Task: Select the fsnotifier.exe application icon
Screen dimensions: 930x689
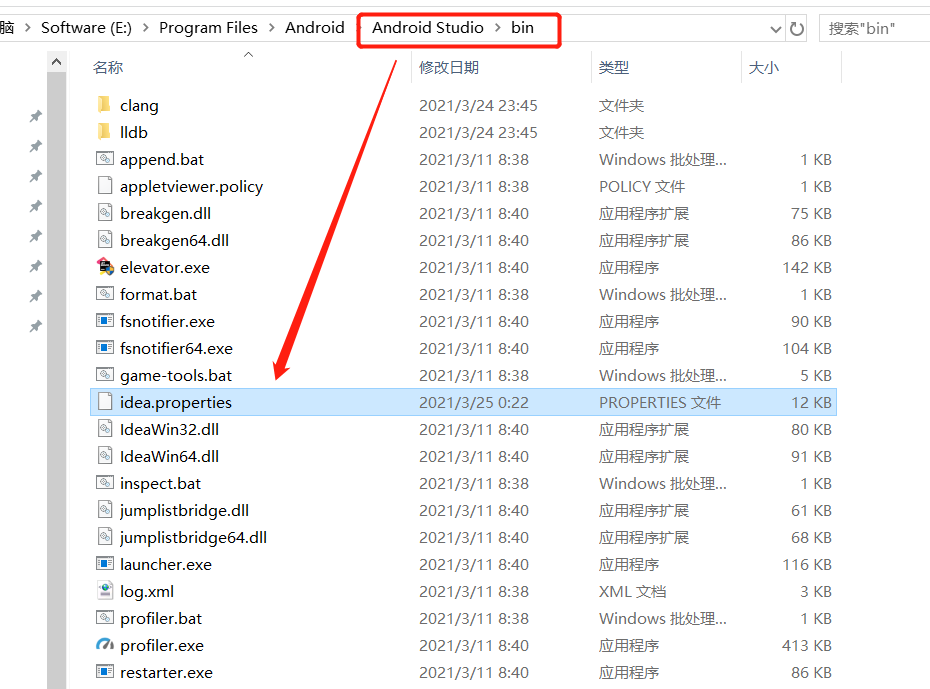Action: tap(104, 321)
